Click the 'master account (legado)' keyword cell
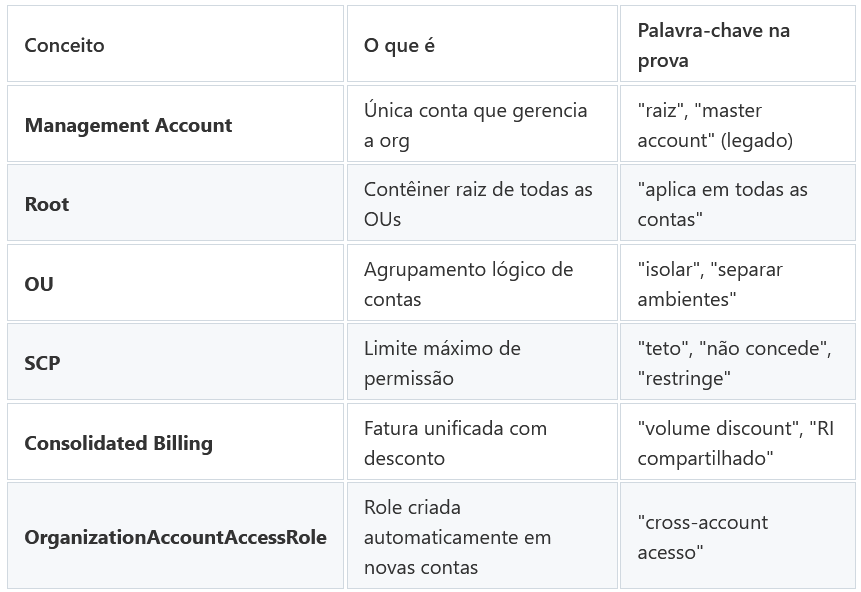861x592 pixels. point(737,124)
